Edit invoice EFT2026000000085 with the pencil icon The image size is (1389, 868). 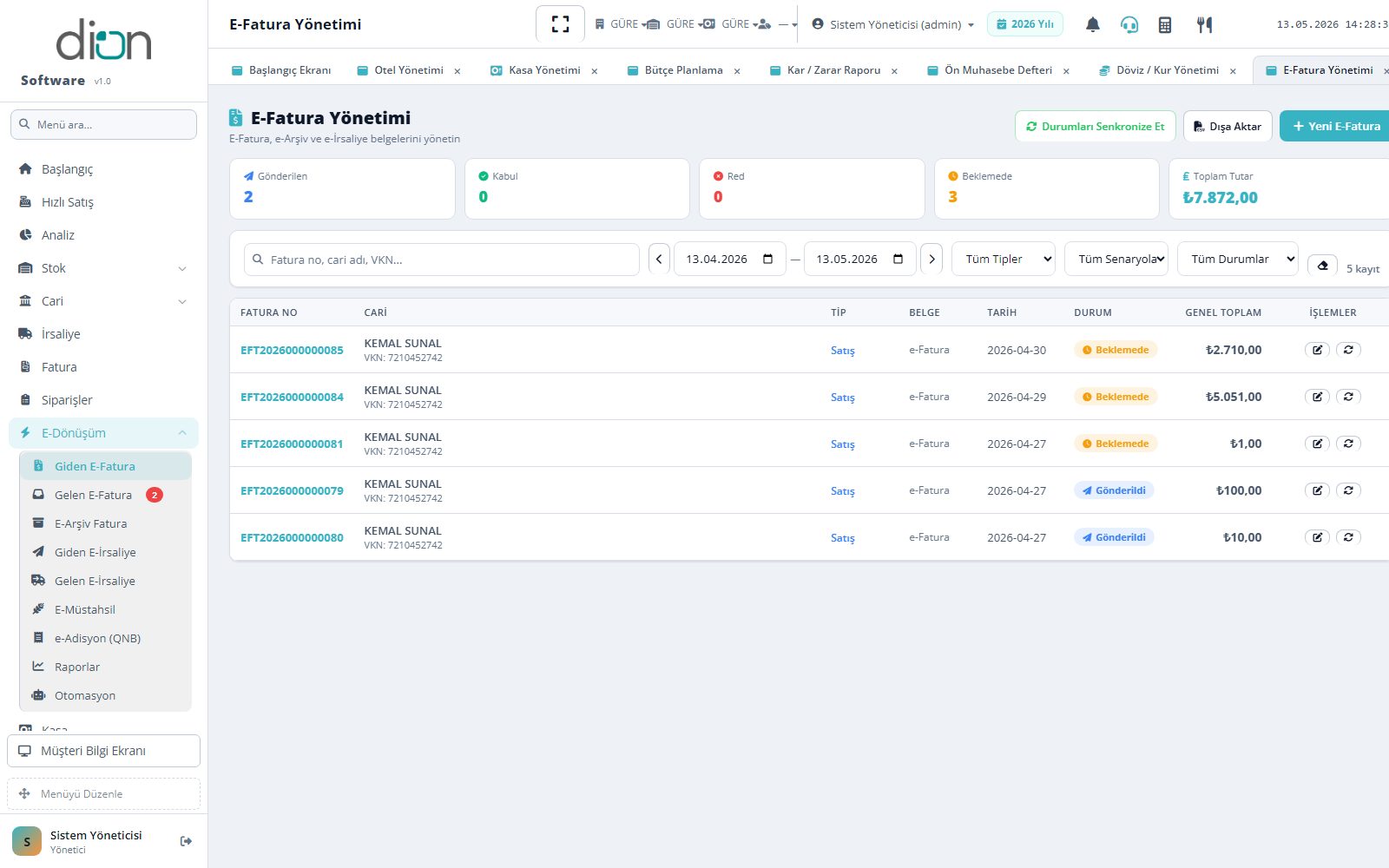tap(1317, 350)
